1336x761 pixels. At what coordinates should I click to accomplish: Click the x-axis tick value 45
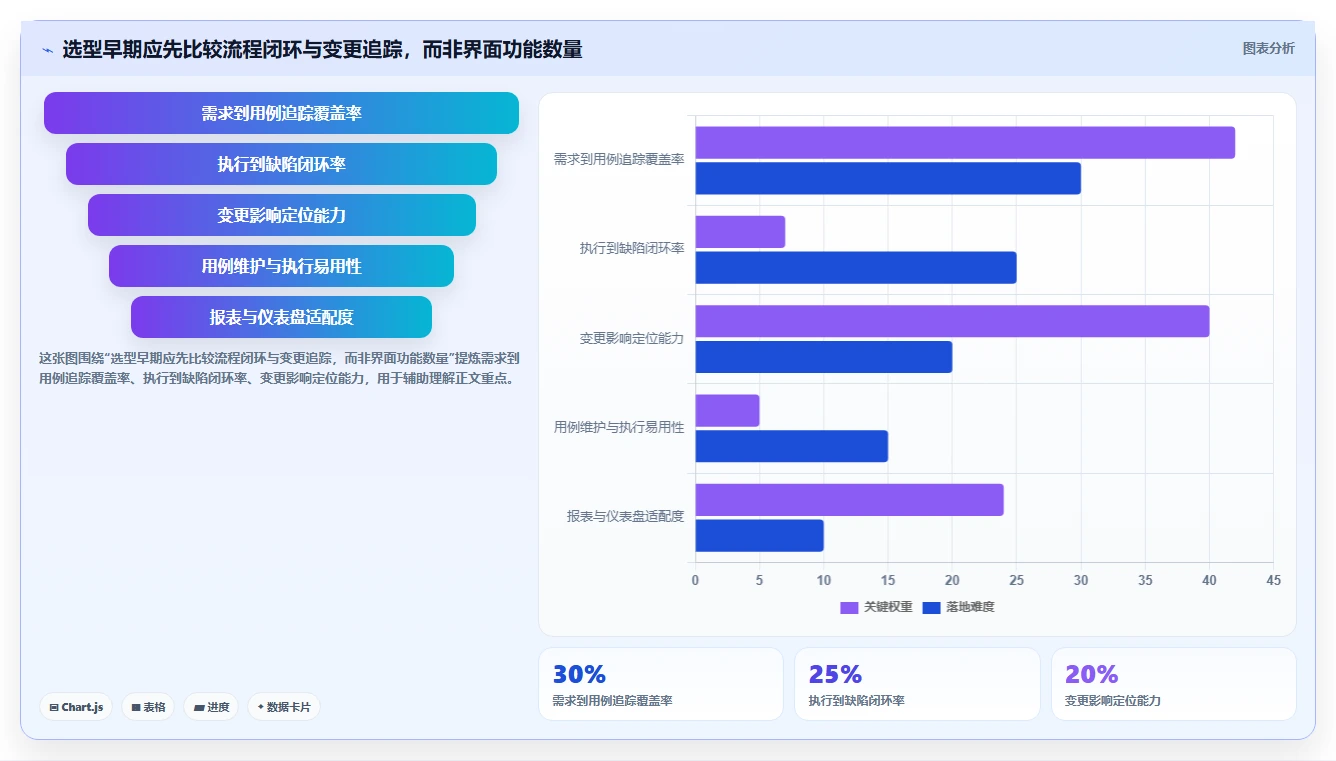click(x=1273, y=580)
